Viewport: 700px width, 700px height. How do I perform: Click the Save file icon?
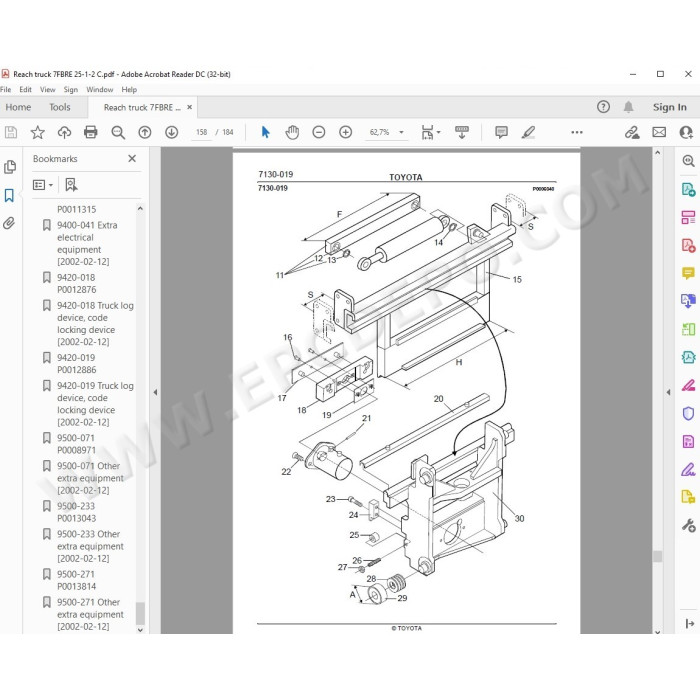(x=11, y=132)
